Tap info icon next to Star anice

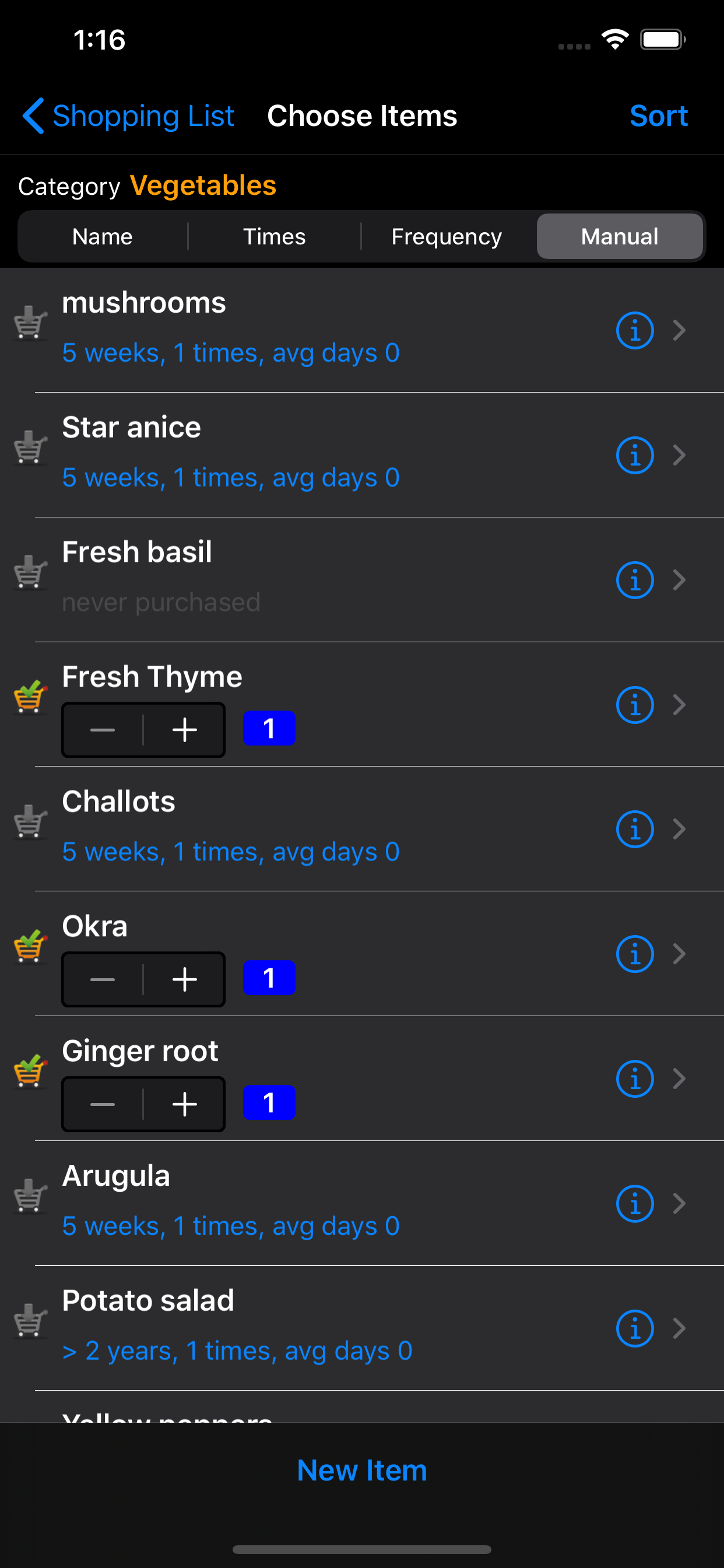click(x=635, y=456)
